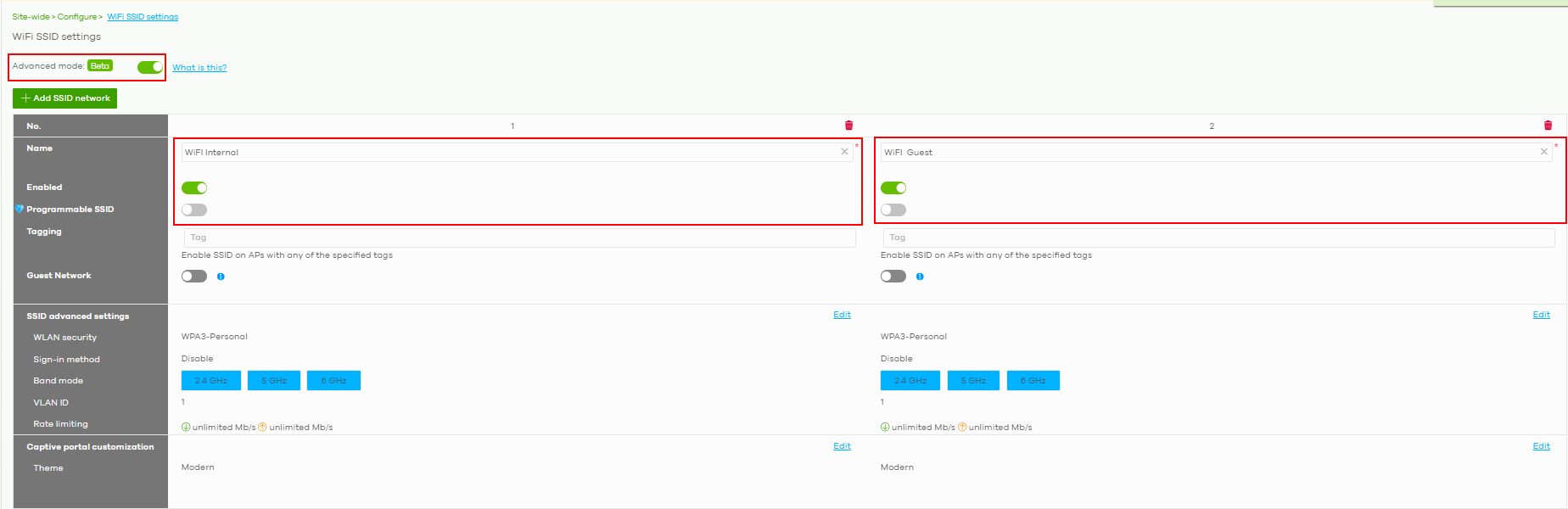Click the Tag field for SSID 2
The height and width of the screenshot is (509, 1568).
point(1218,238)
